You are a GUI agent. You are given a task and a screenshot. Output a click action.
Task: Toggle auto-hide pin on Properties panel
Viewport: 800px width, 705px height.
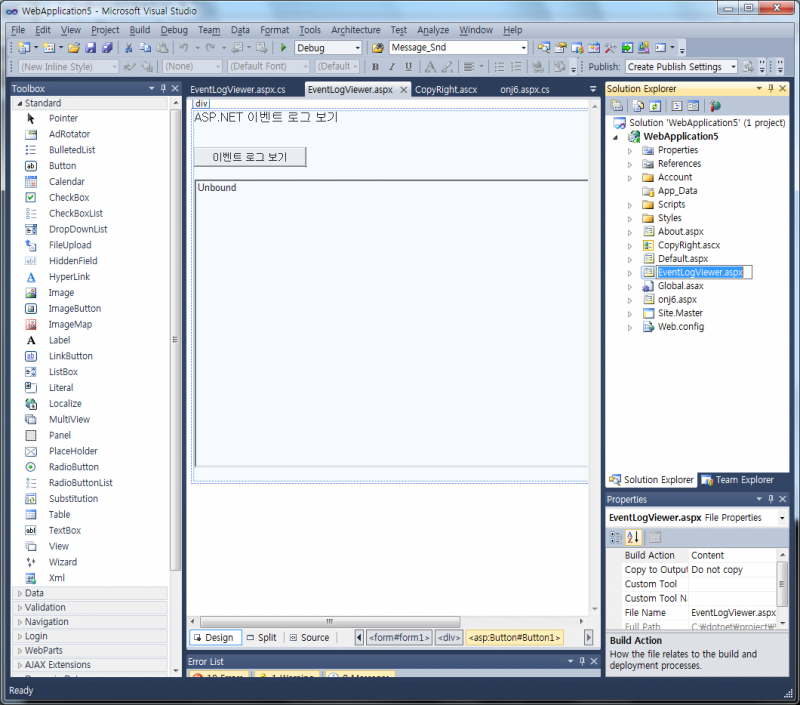[x=771, y=499]
